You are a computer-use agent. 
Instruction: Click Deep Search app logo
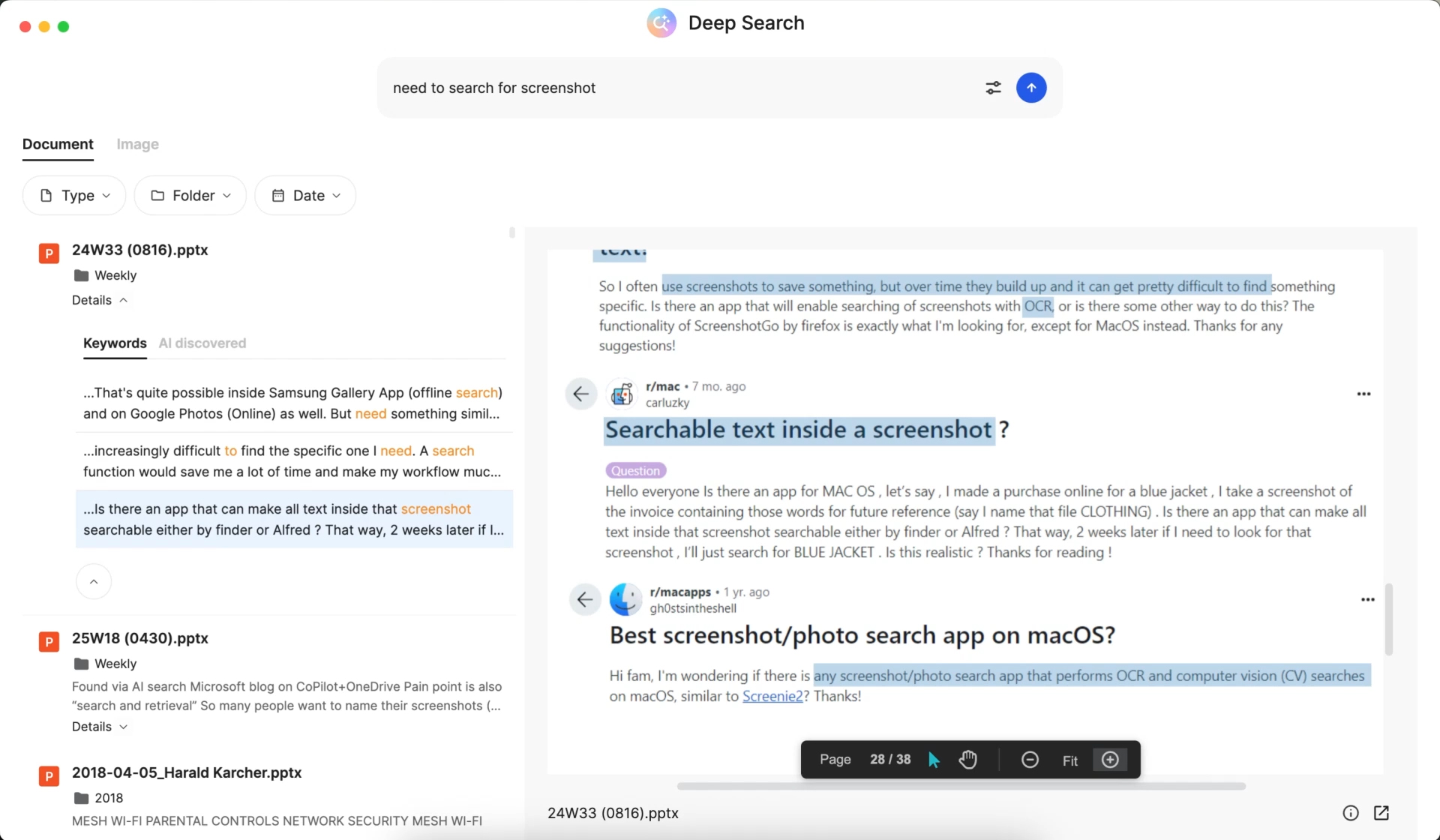point(661,23)
